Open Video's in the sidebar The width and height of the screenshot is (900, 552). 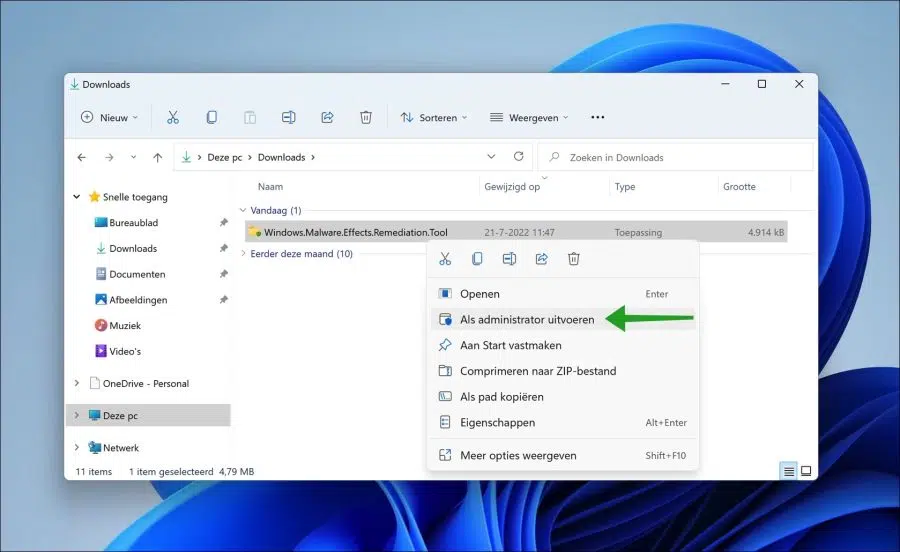125,351
